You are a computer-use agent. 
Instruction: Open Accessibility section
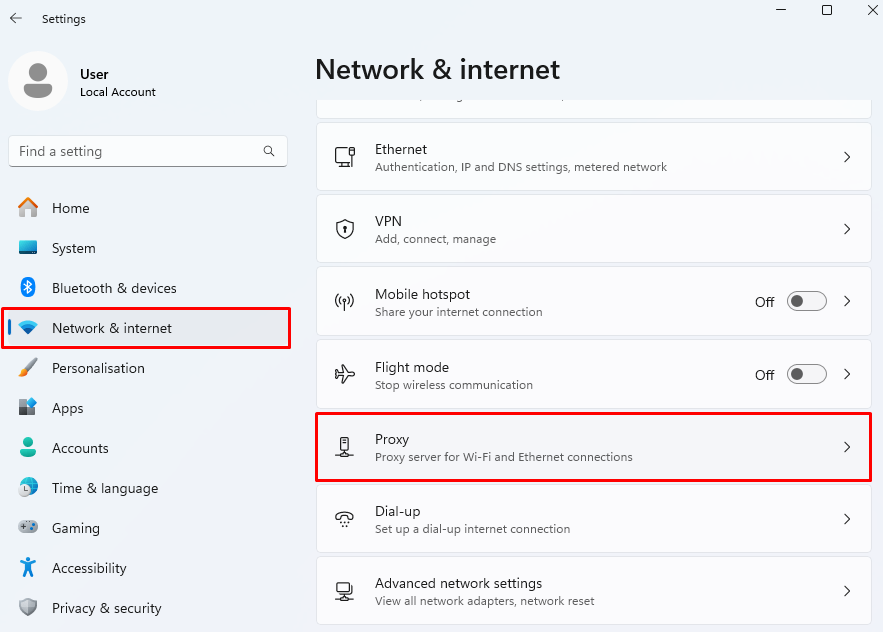[148, 568]
